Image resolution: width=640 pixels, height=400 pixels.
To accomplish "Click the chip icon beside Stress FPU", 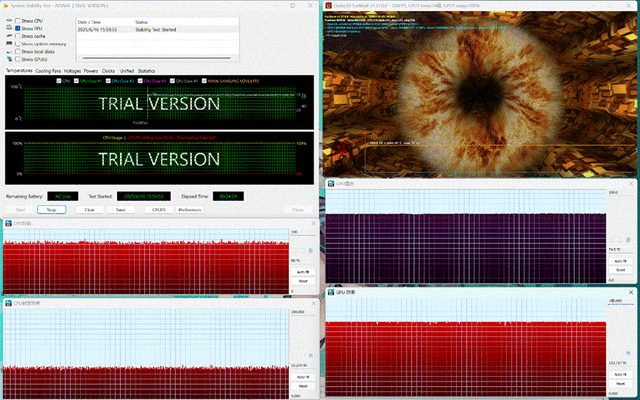I will coord(9,28).
